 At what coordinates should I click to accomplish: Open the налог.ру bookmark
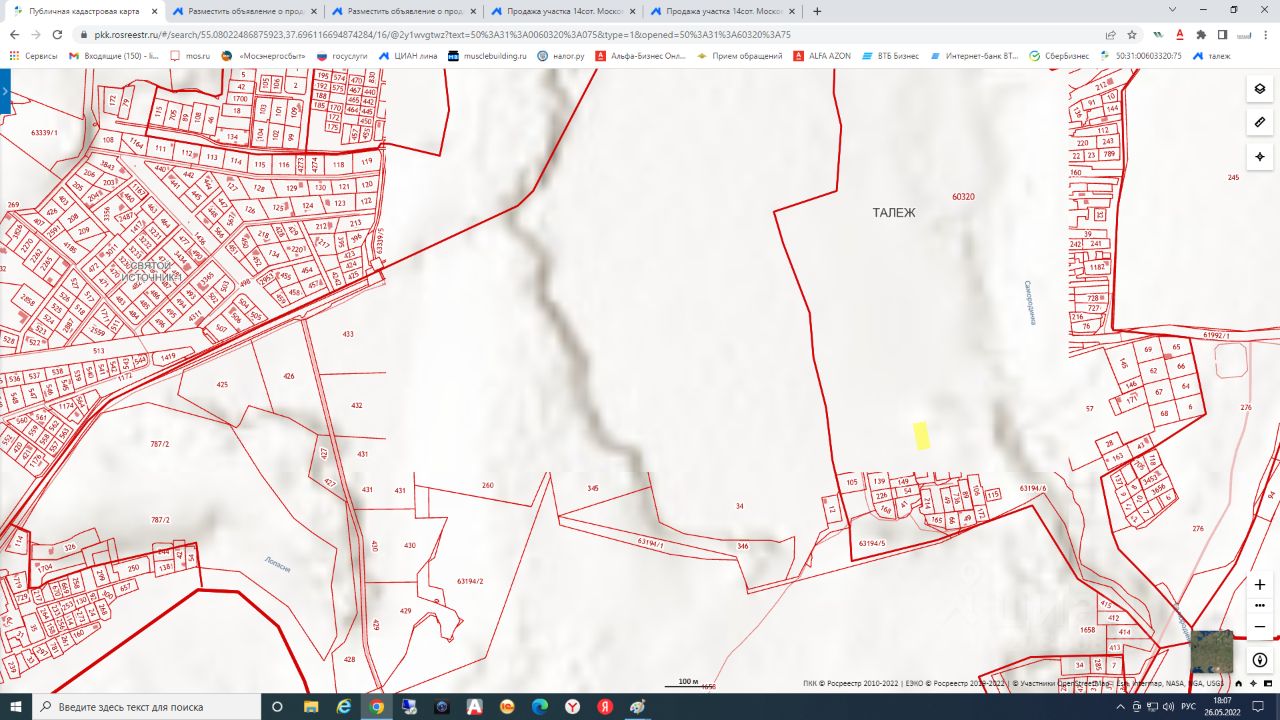coord(561,56)
